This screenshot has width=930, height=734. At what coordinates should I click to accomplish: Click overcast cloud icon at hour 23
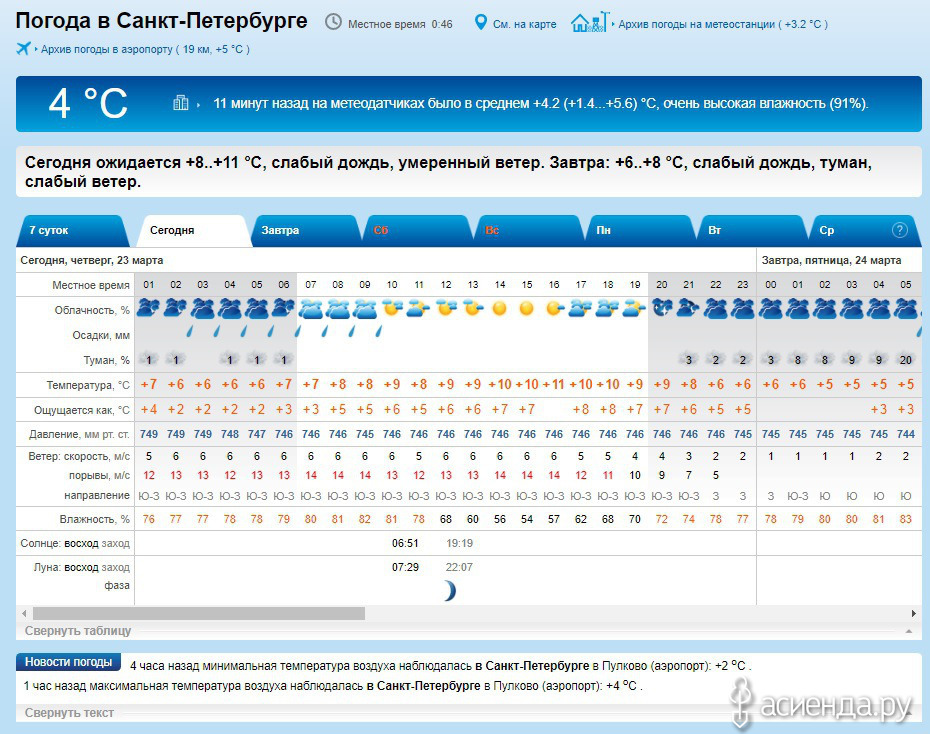(743, 308)
